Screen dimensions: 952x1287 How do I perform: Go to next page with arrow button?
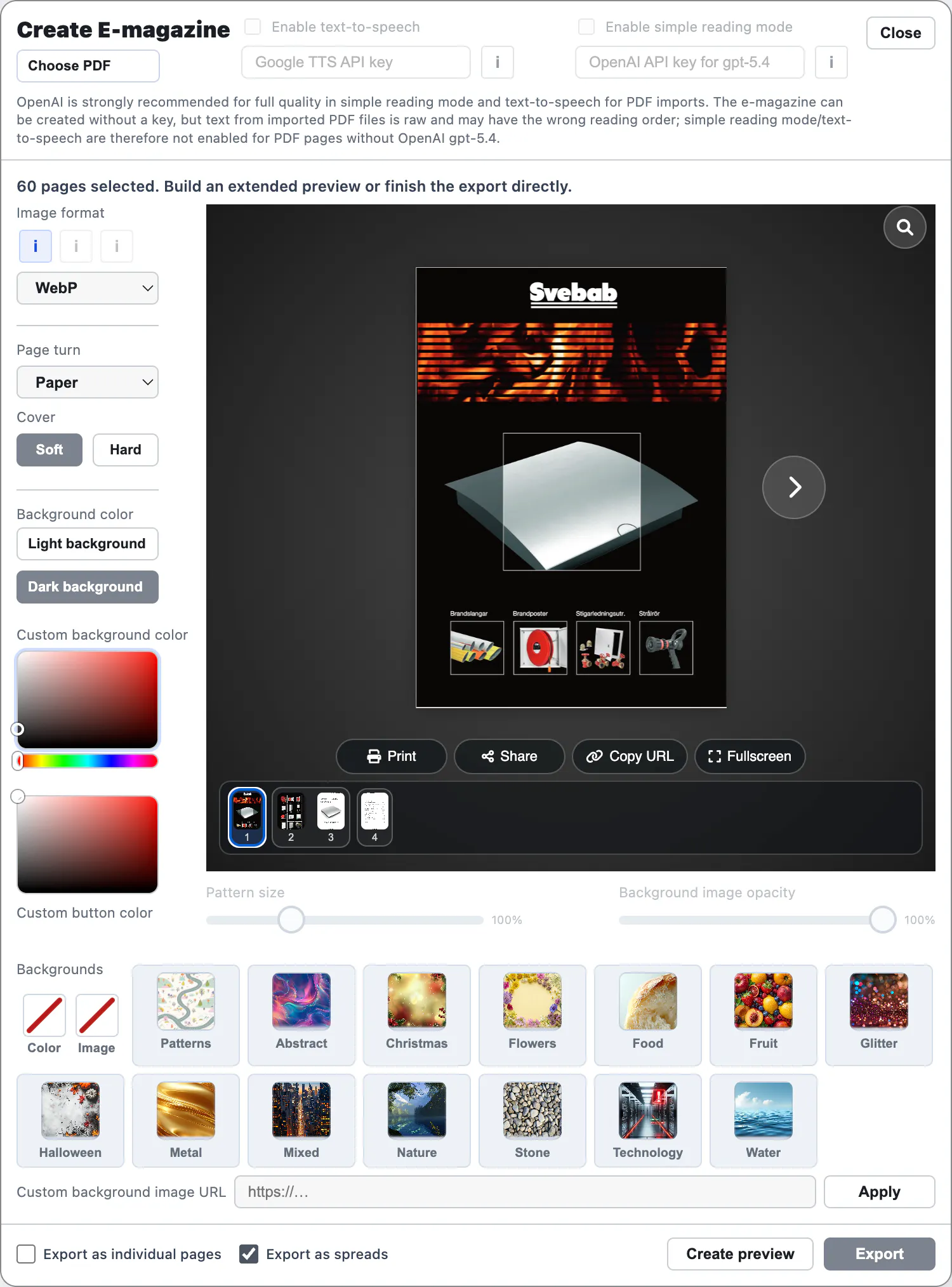click(x=793, y=487)
